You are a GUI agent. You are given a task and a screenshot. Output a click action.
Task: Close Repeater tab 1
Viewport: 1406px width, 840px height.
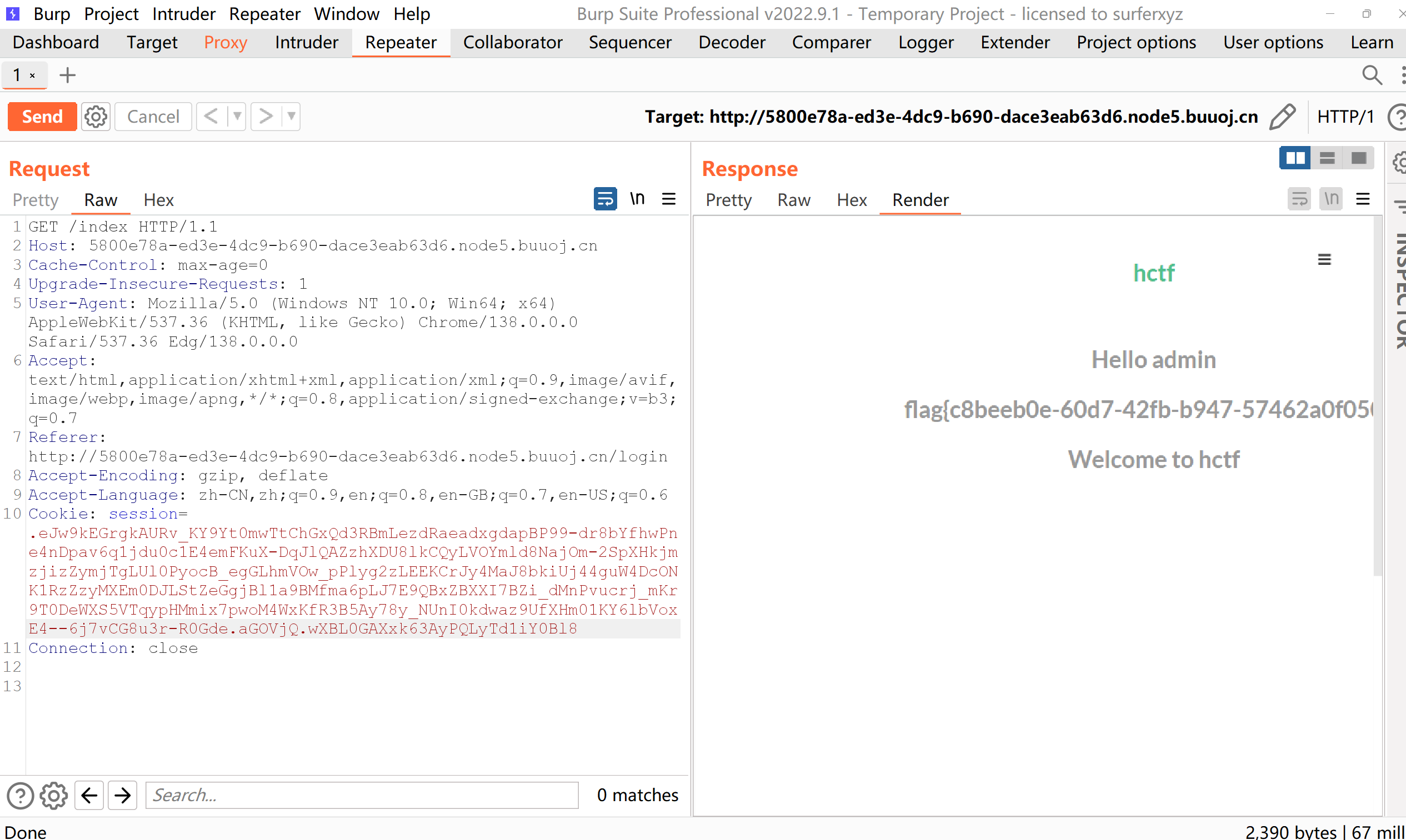point(33,76)
